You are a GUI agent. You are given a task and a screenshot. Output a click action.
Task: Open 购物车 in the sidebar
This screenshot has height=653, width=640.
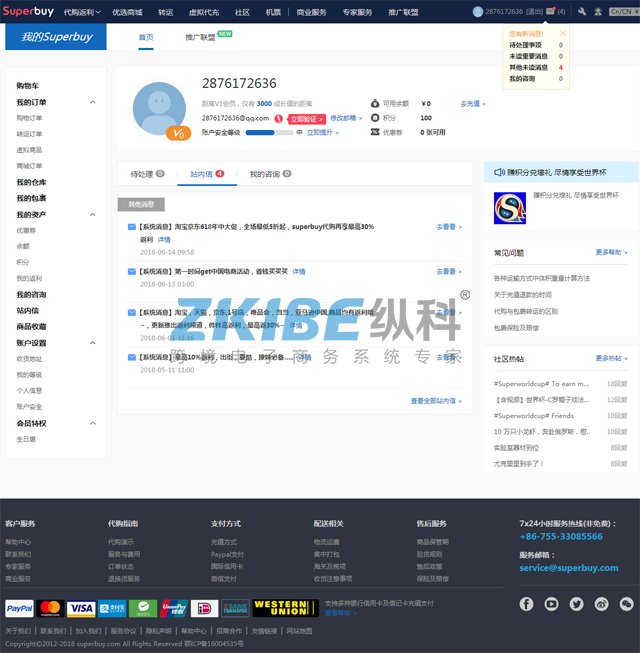click(x=27, y=86)
